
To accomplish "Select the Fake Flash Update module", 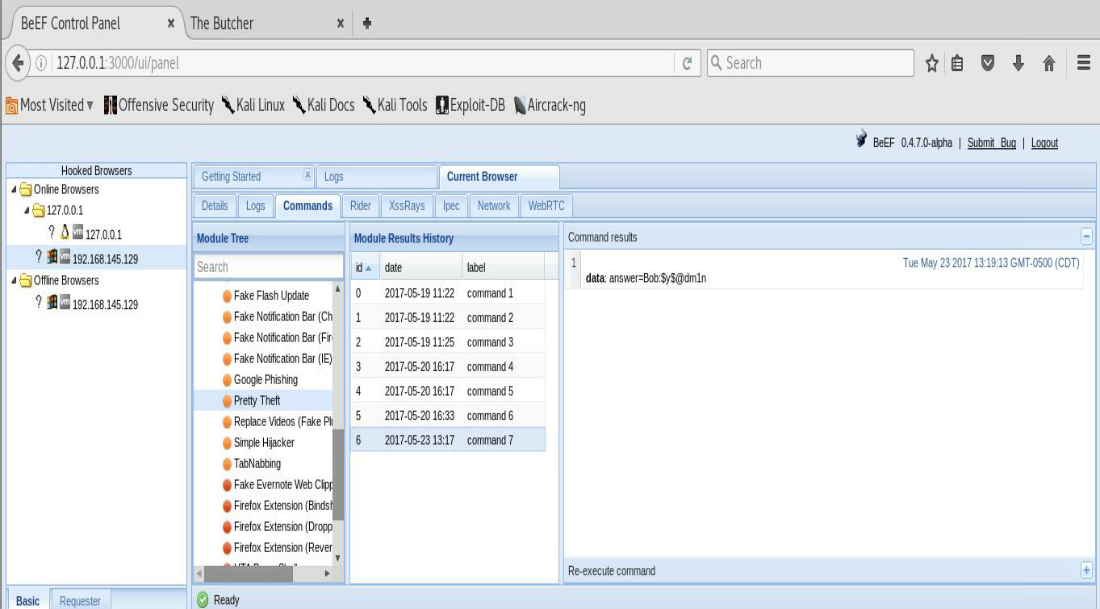I will [x=271, y=295].
